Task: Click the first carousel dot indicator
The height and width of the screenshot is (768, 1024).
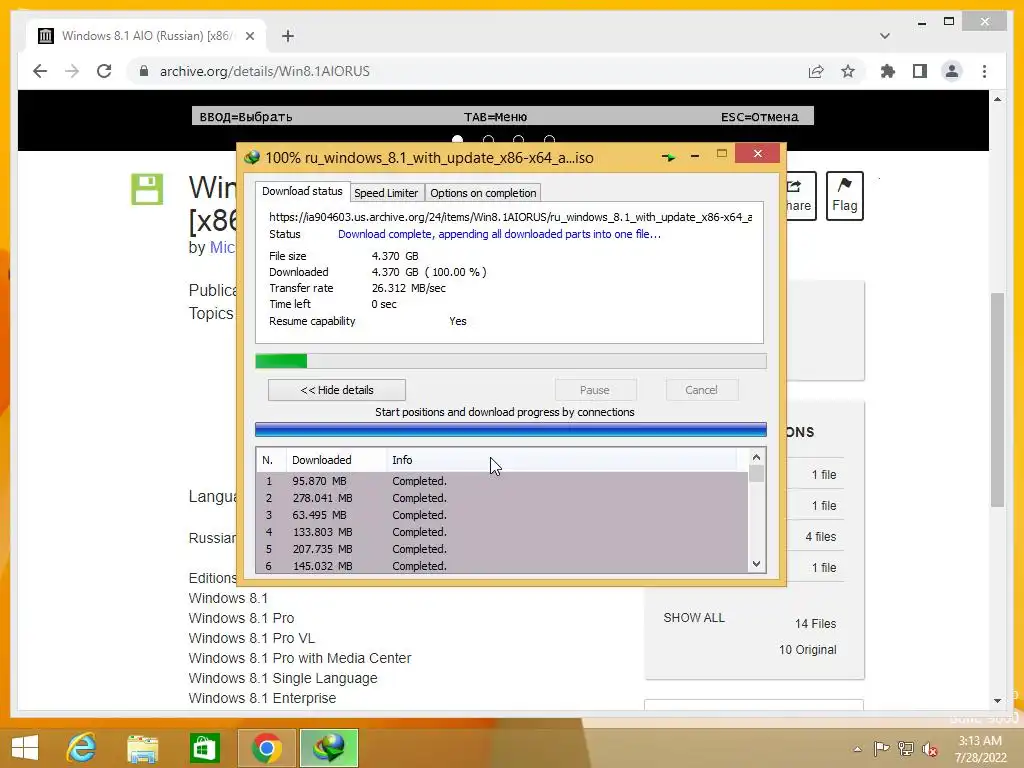Action: 457,139
